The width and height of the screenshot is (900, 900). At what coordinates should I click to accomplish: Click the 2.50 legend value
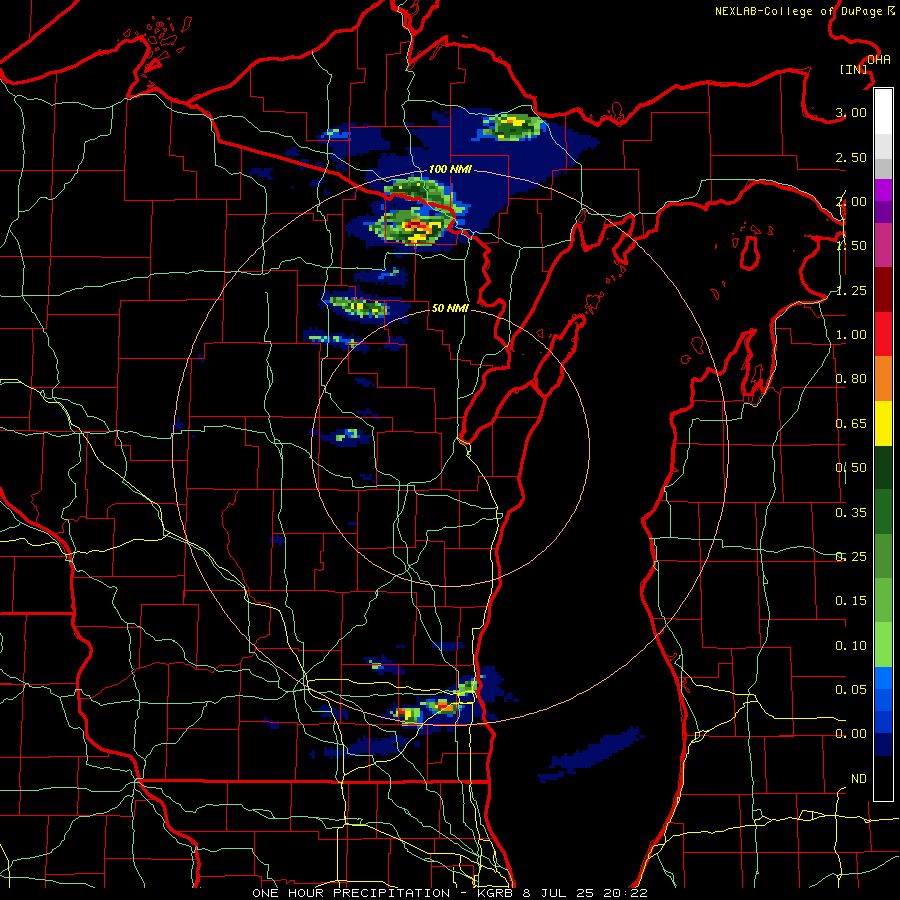tap(851, 157)
